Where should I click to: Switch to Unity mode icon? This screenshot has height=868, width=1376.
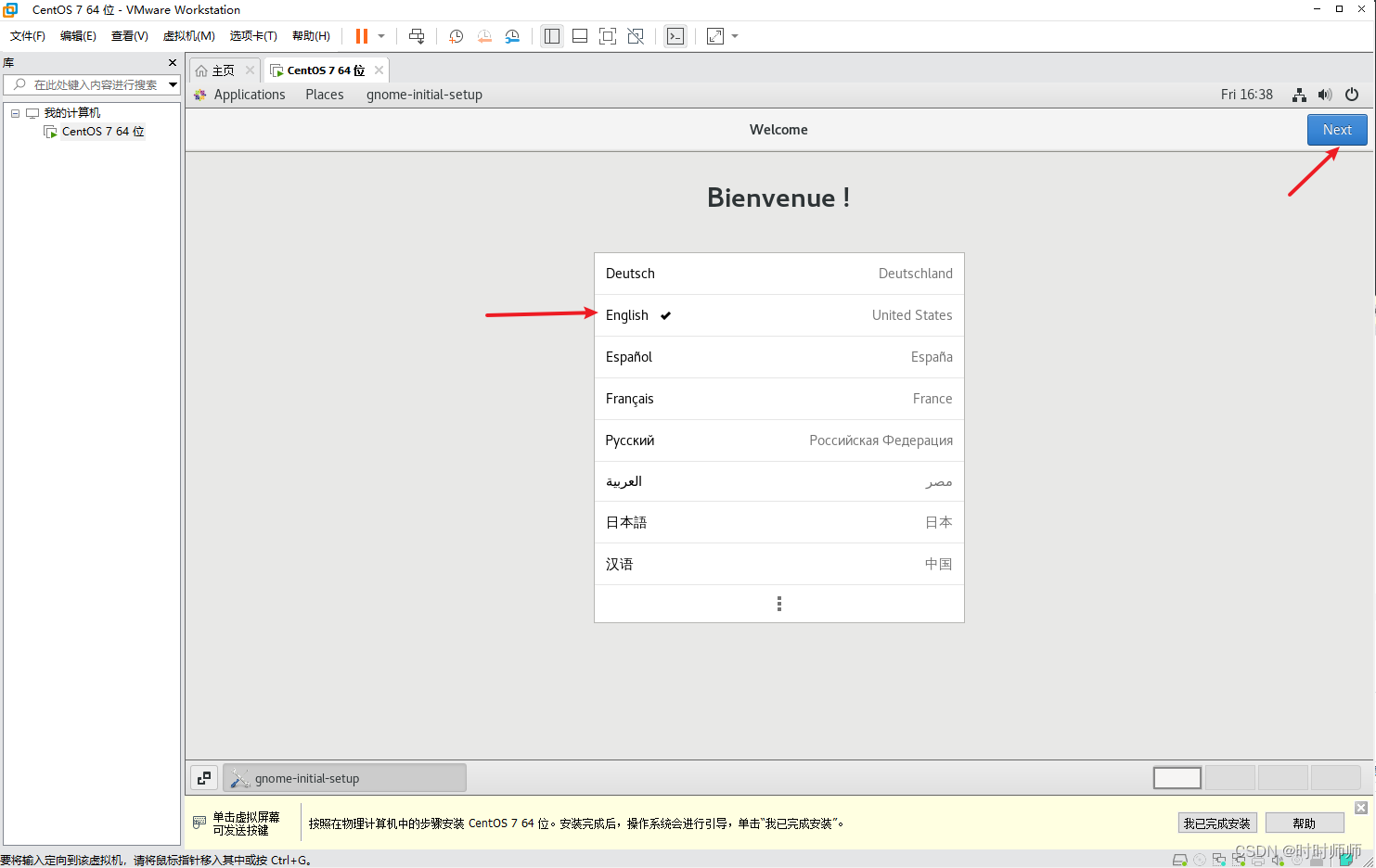pos(636,36)
